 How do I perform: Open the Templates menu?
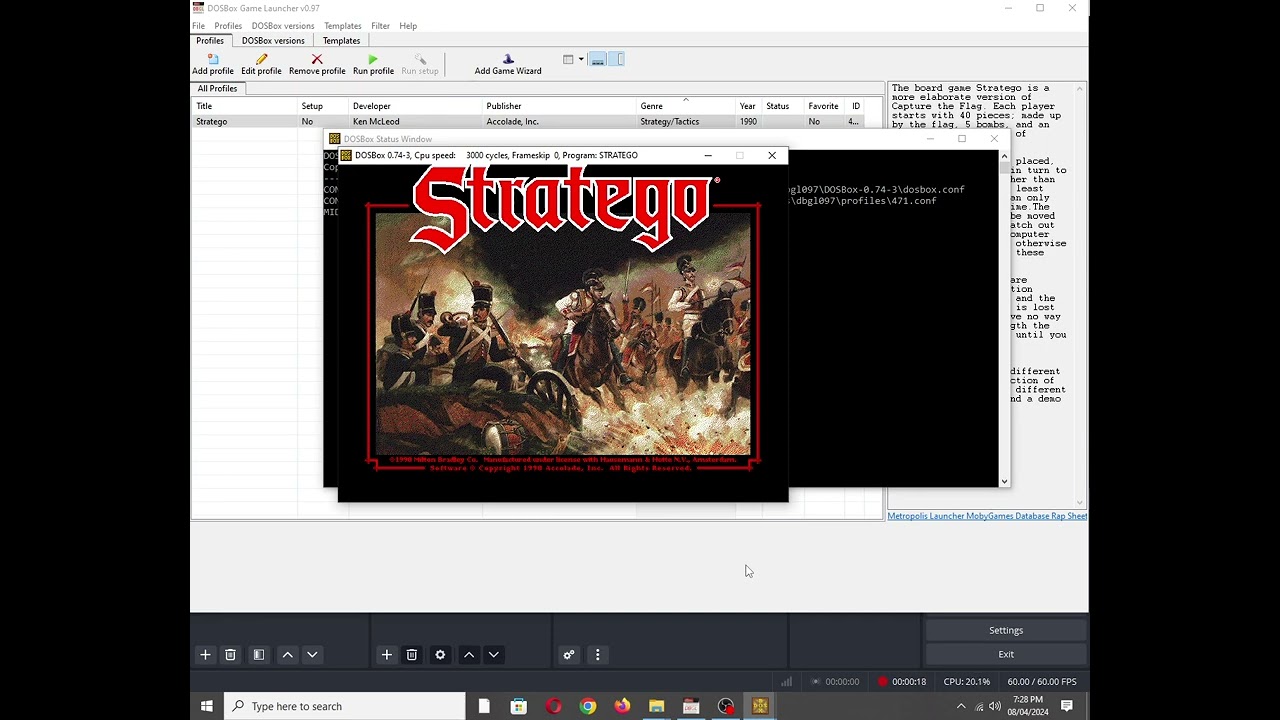(x=343, y=26)
